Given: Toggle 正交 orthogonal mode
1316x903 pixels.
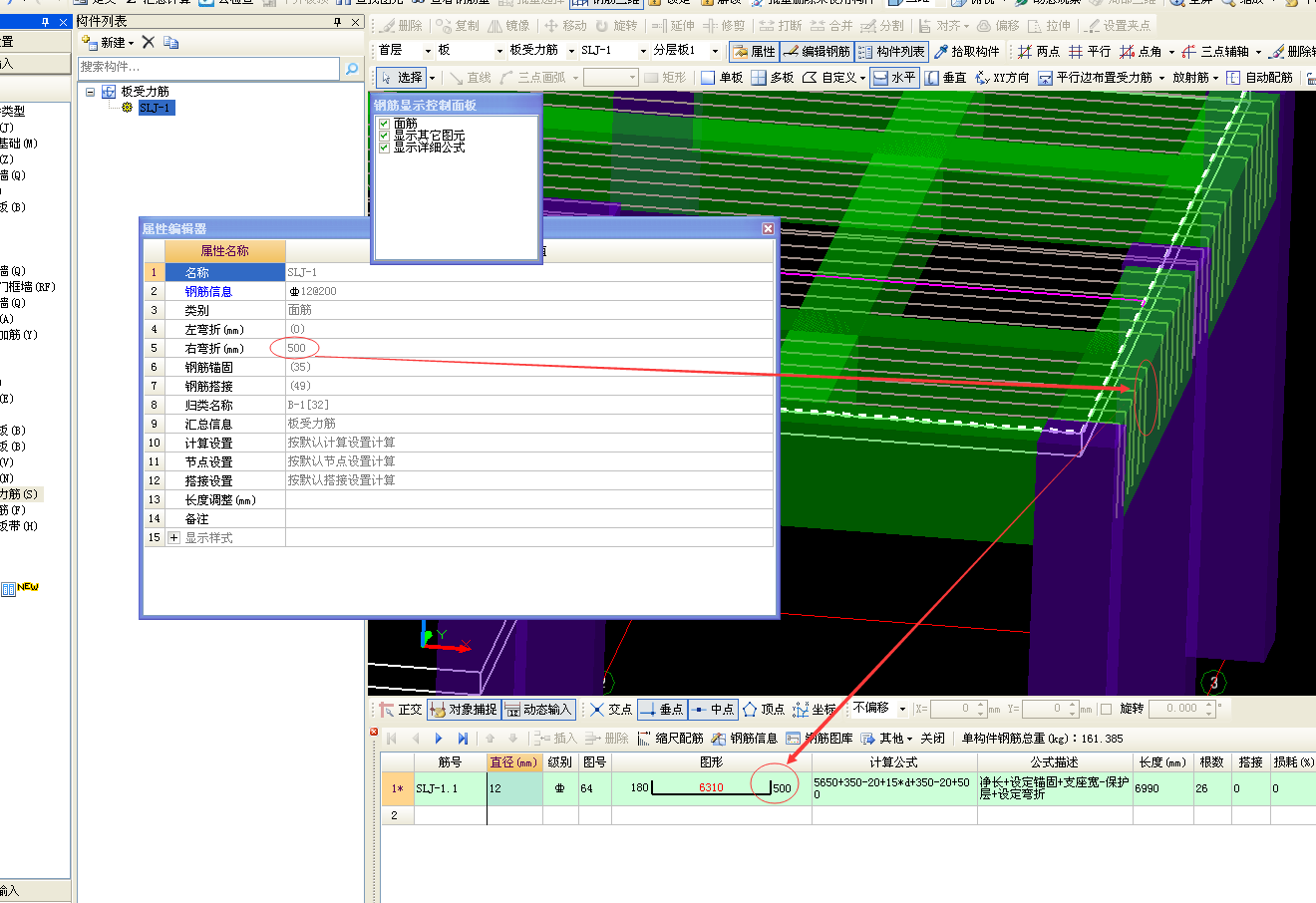Looking at the screenshot, I should 401,709.
